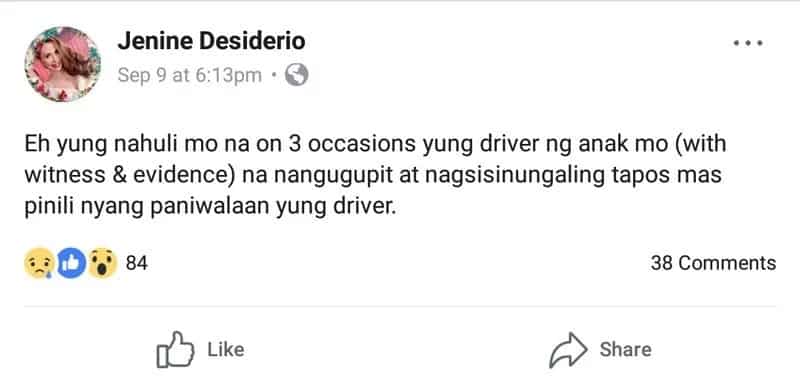Click the first line starting 'Eh yung nahuli'

click(375, 144)
